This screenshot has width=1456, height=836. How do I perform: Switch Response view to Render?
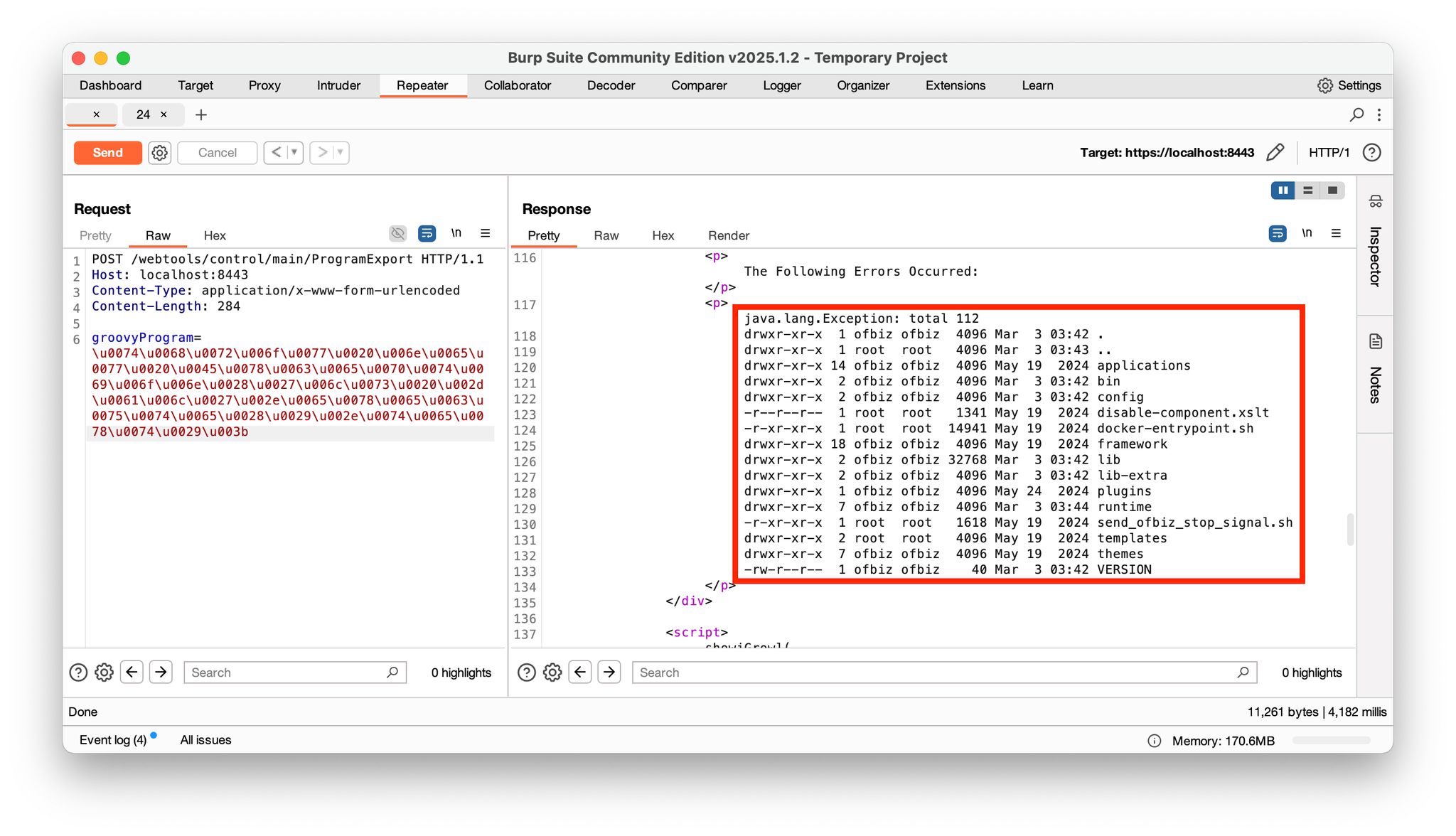point(729,235)
